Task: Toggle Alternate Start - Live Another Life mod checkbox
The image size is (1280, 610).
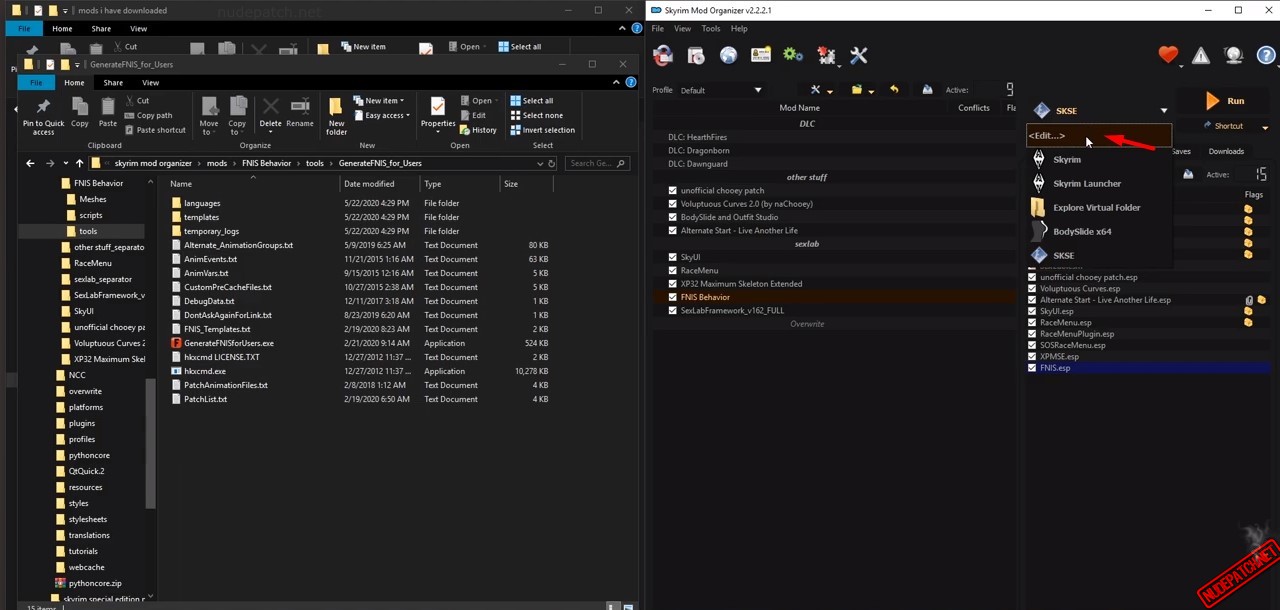Action: click(672, 231)
